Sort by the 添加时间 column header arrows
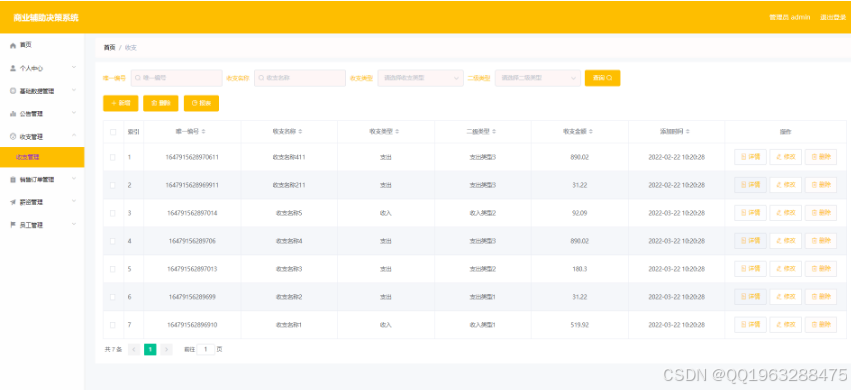The height and width of the screenshot is (390, 851). coord(688,132)
